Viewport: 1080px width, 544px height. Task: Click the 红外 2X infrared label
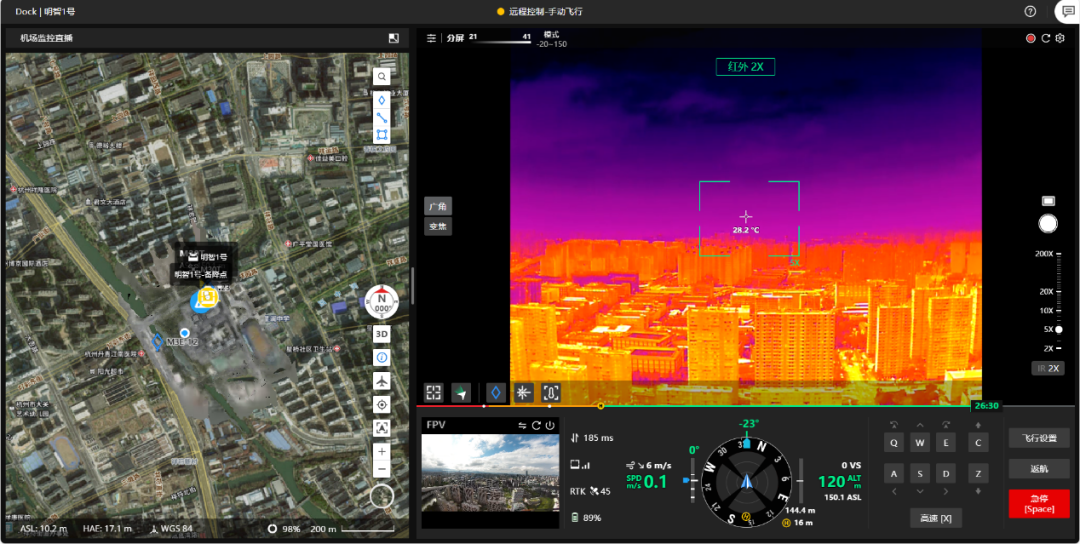(x=745, y=67)
